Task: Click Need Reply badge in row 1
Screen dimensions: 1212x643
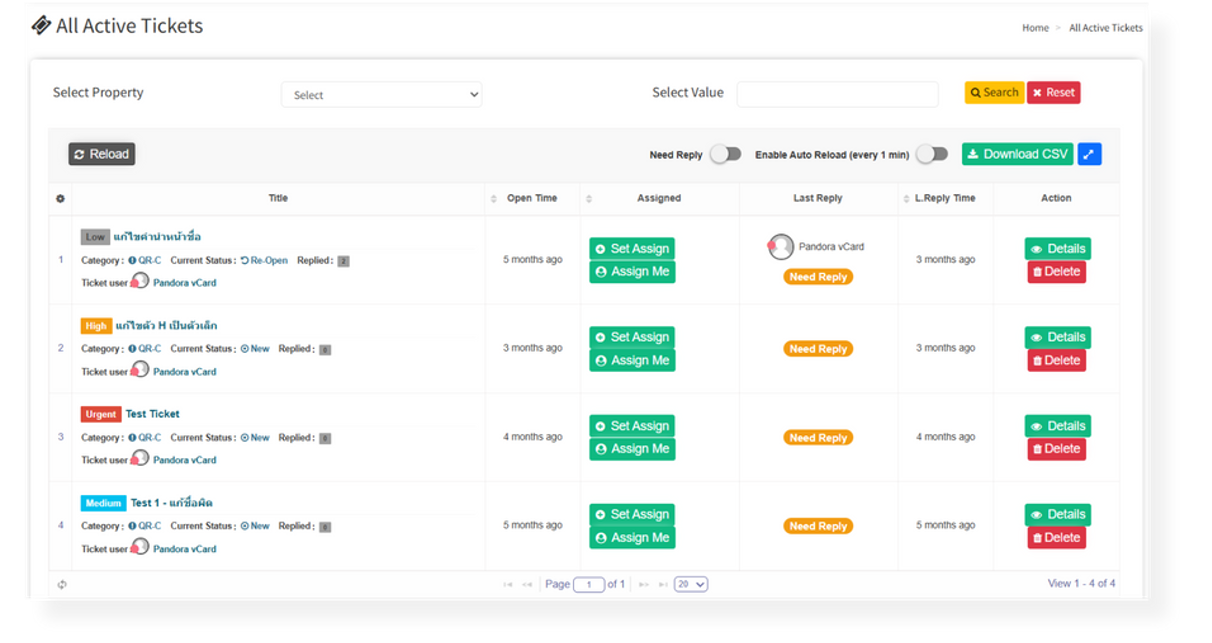Action: pyautogui.click(x=818, y=277)
